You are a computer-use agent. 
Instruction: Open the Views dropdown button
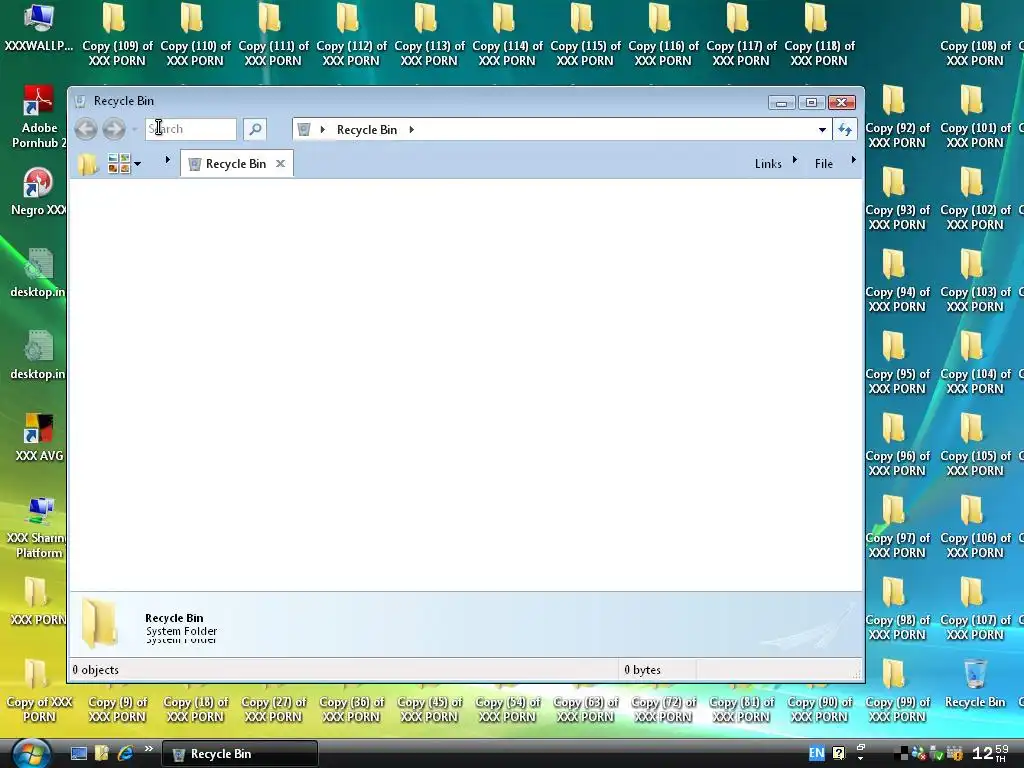coord(123,163)
